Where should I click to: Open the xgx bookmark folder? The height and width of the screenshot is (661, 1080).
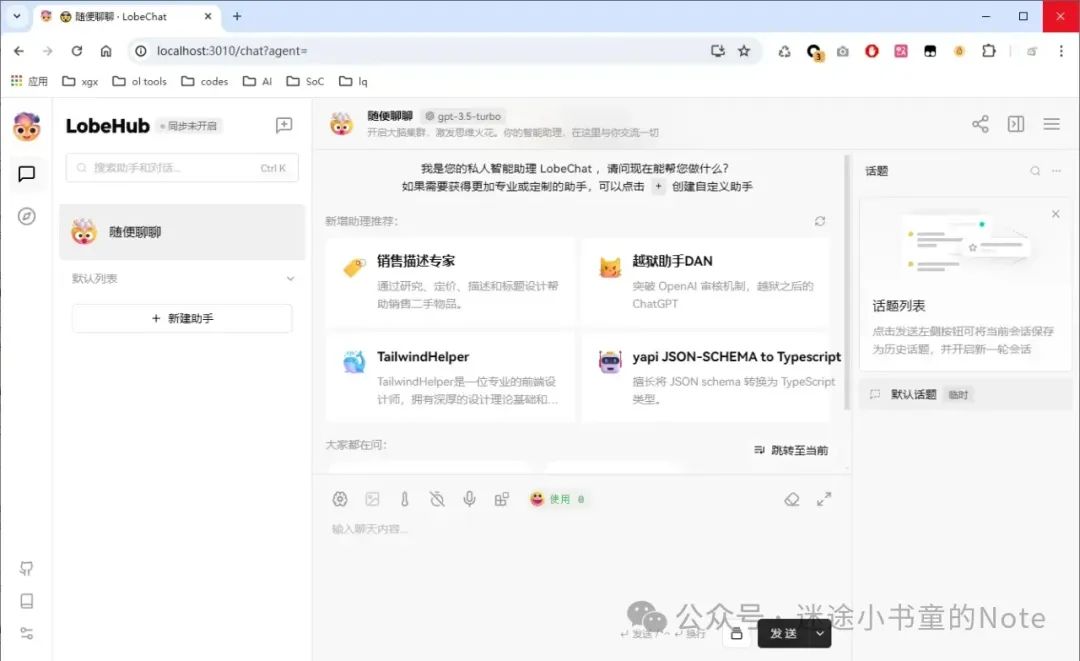[80, 81]
